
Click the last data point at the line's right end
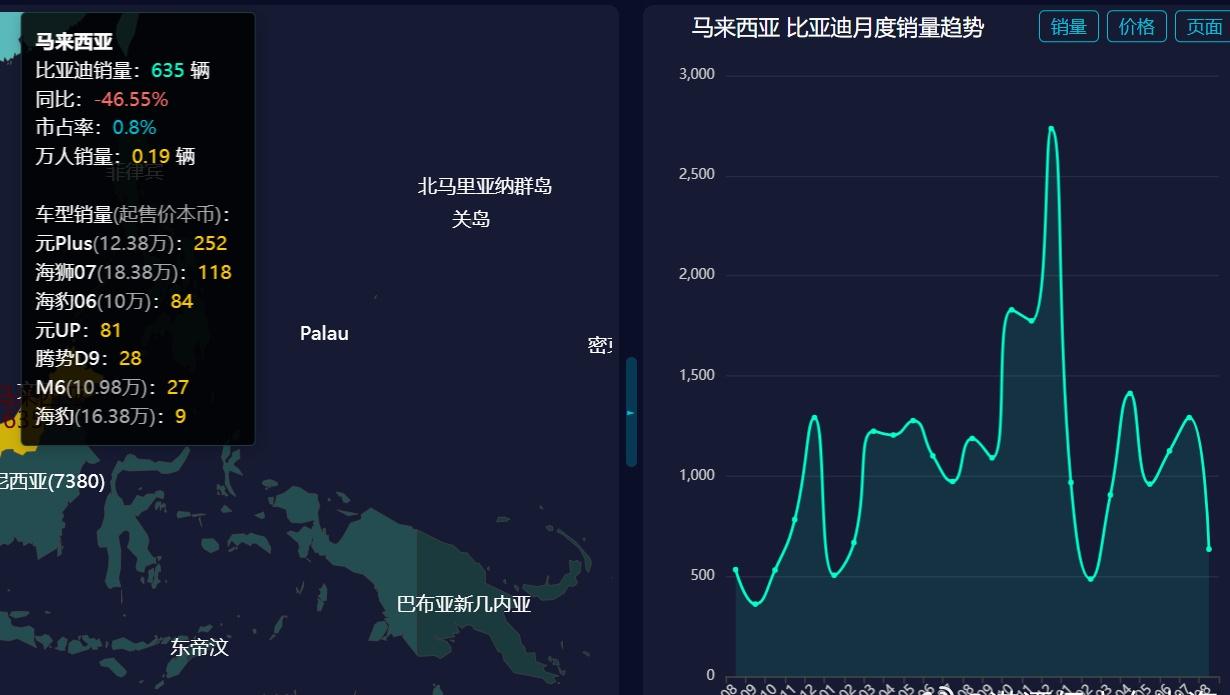click(1209, 549)
